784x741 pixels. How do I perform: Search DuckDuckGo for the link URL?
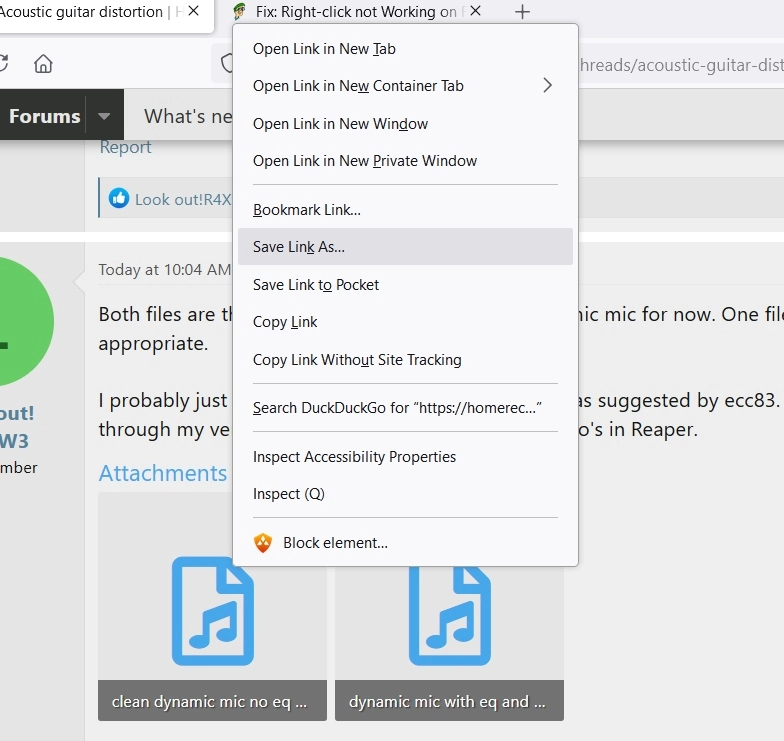pyautogui.click(x=405, y=408)
